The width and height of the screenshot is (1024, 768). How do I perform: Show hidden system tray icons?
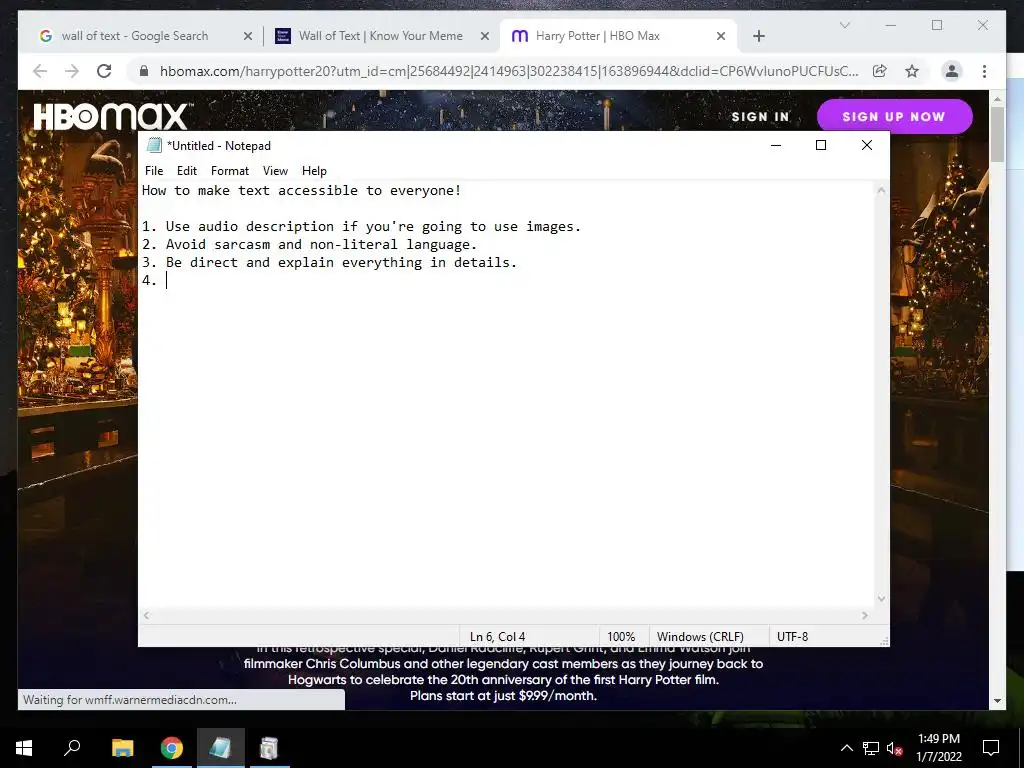[x=846, y=748]
